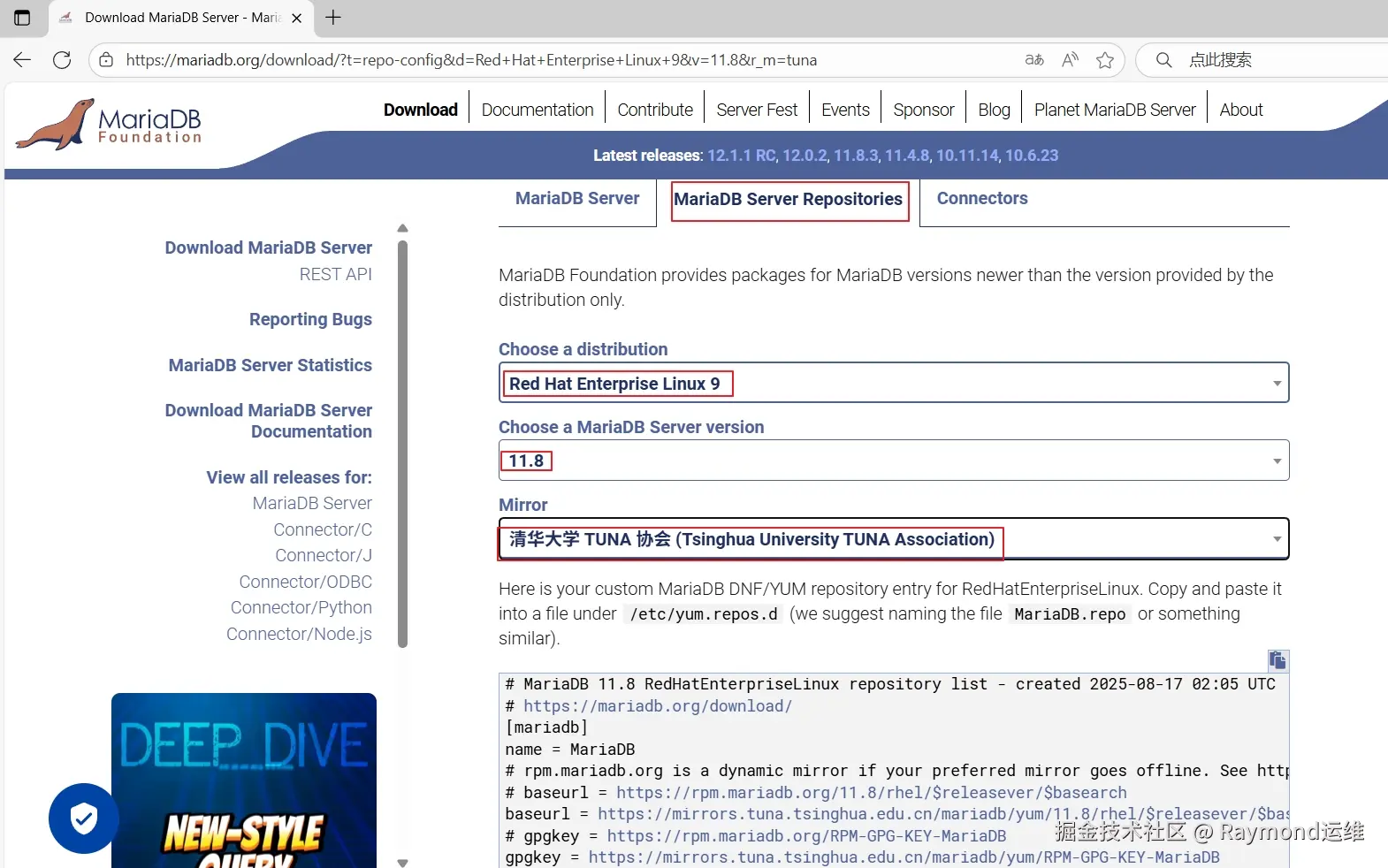The width and height of the screenshot is (1388, 868).
Task: Click the browser back arrow
Action: tap(22, 60)
